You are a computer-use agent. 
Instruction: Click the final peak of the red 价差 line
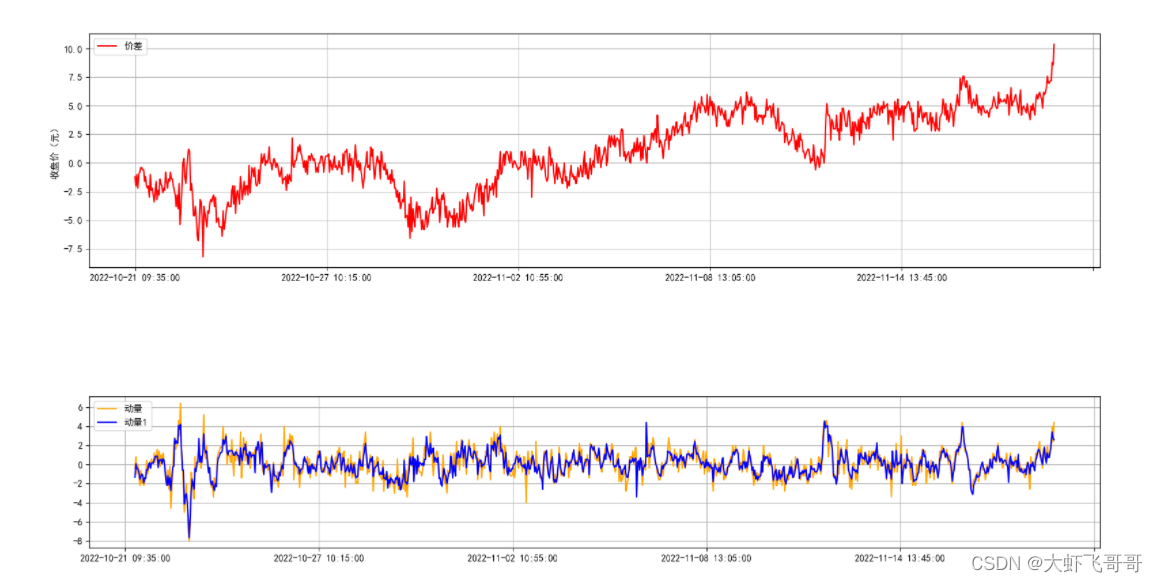point(1054,45)
